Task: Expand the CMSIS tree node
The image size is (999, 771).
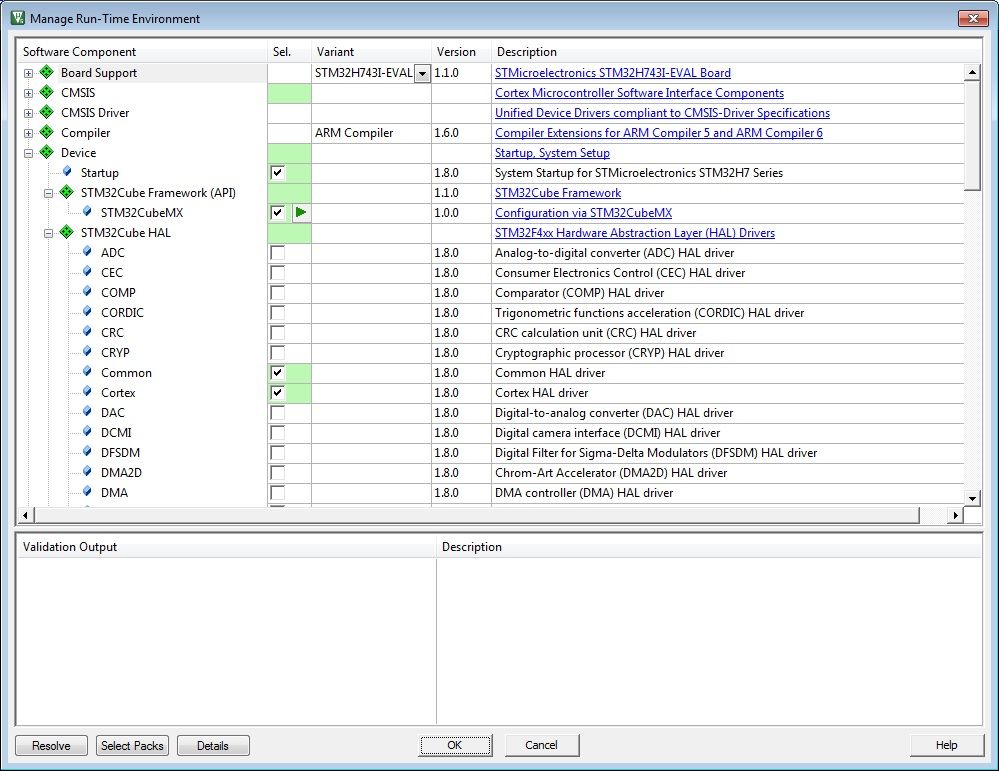Action: pyautogui.click(x=28, y=93)
